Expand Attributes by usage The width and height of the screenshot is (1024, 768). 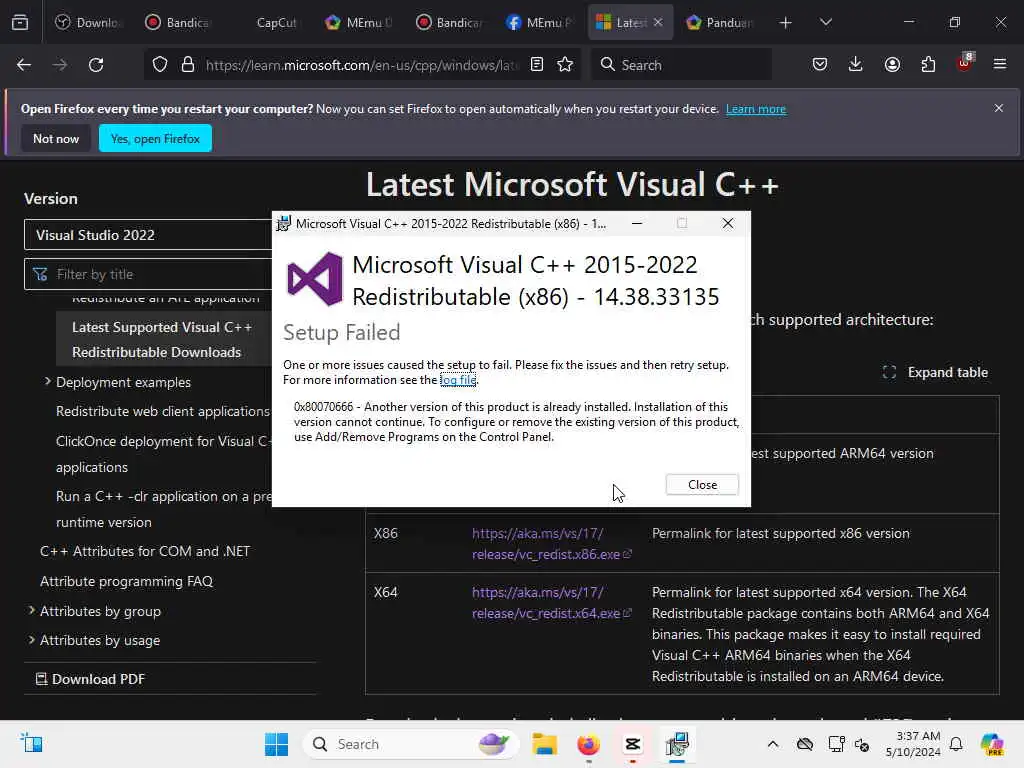pos(31,639)
